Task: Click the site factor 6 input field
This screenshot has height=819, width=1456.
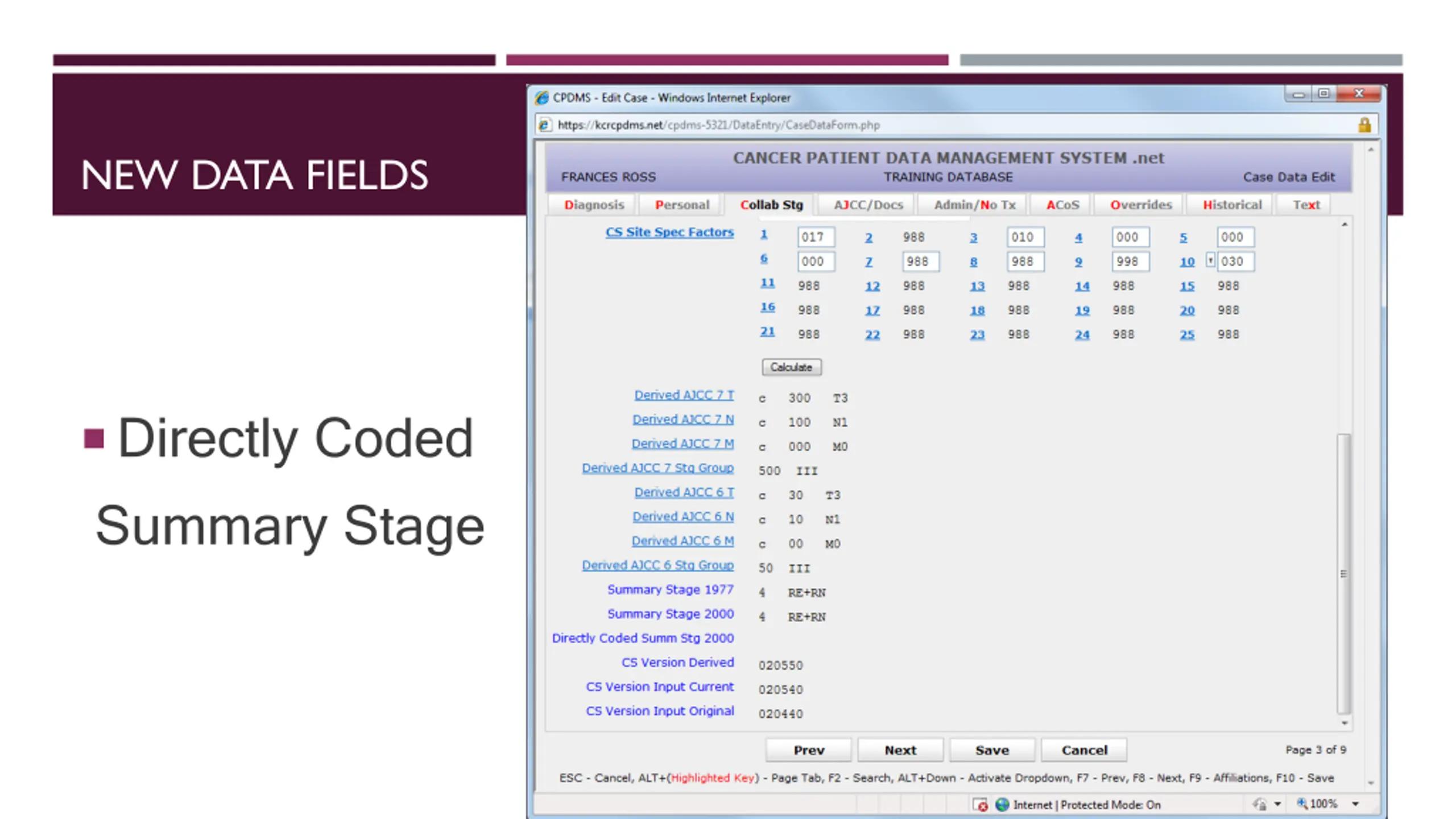Action: pyautogui.click(x=816, y=262)
